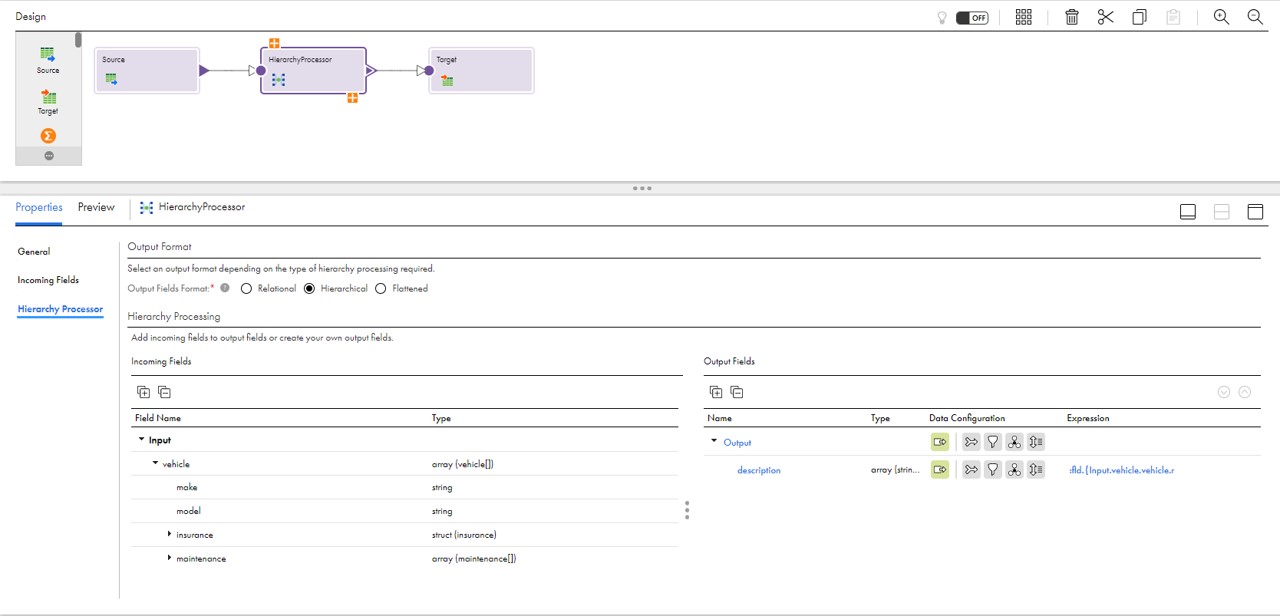Open the Incoming Fields section
This screenshot has width=1280, height=616.
coord(48,280)
